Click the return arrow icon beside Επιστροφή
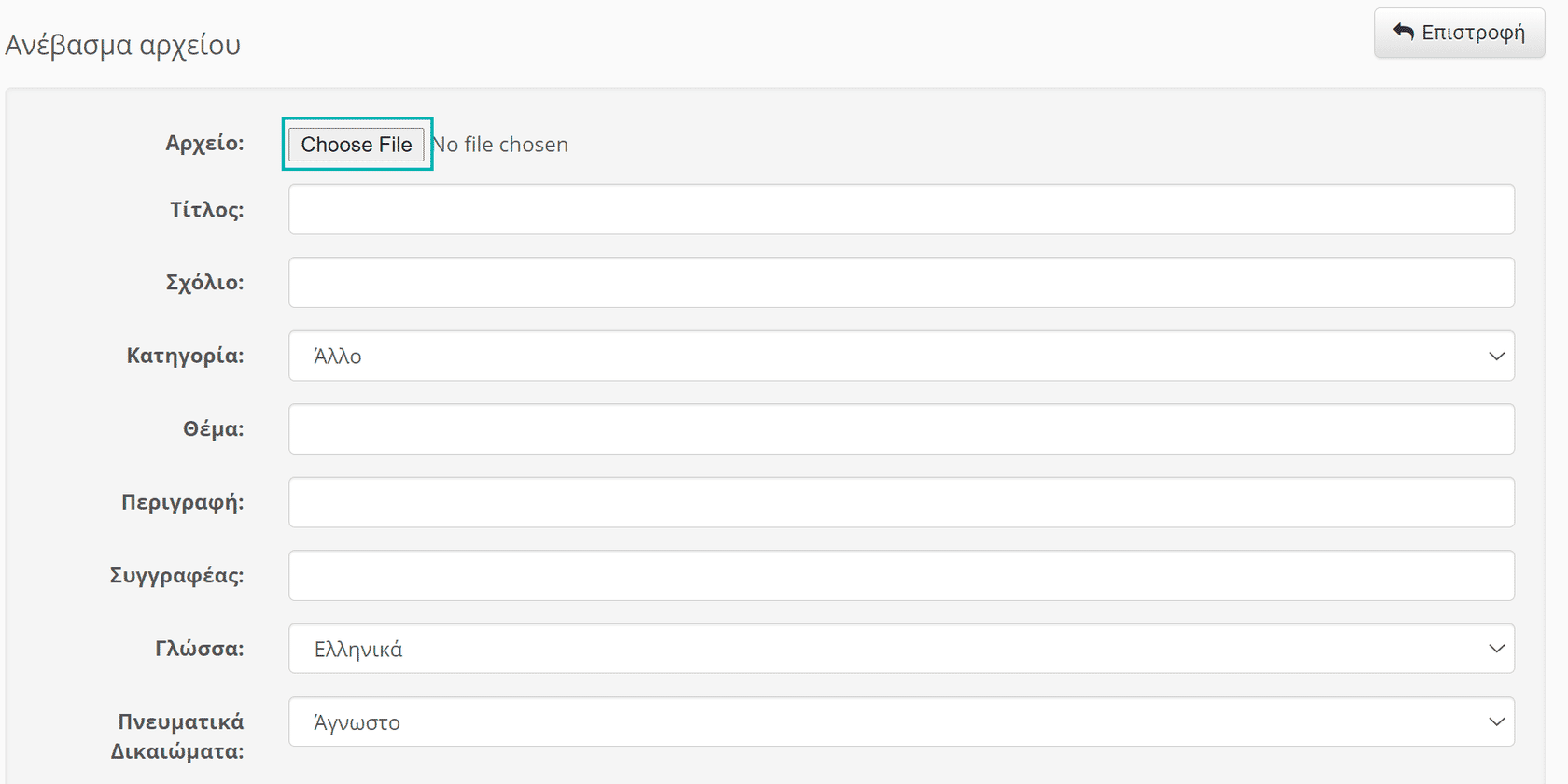The image size is (1568, 784). (1403, 32)
